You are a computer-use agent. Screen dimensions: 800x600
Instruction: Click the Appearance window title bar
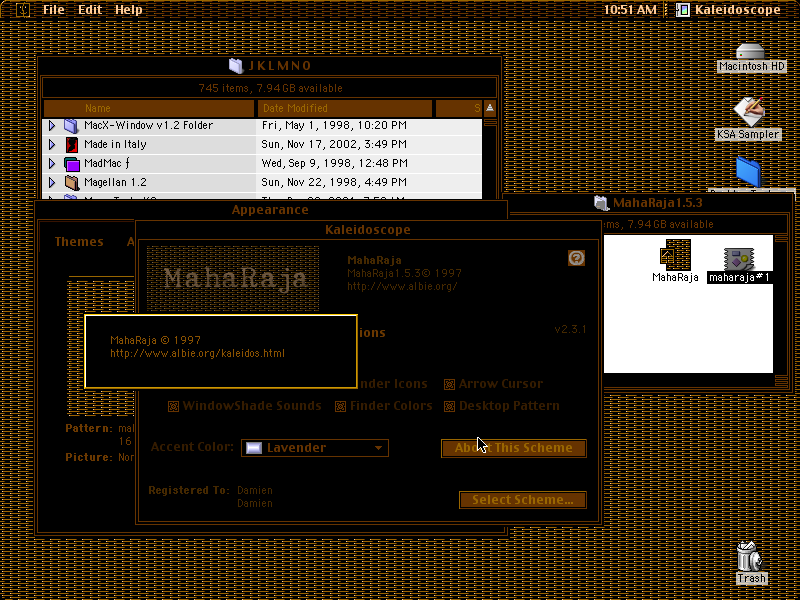pos(270,210)
